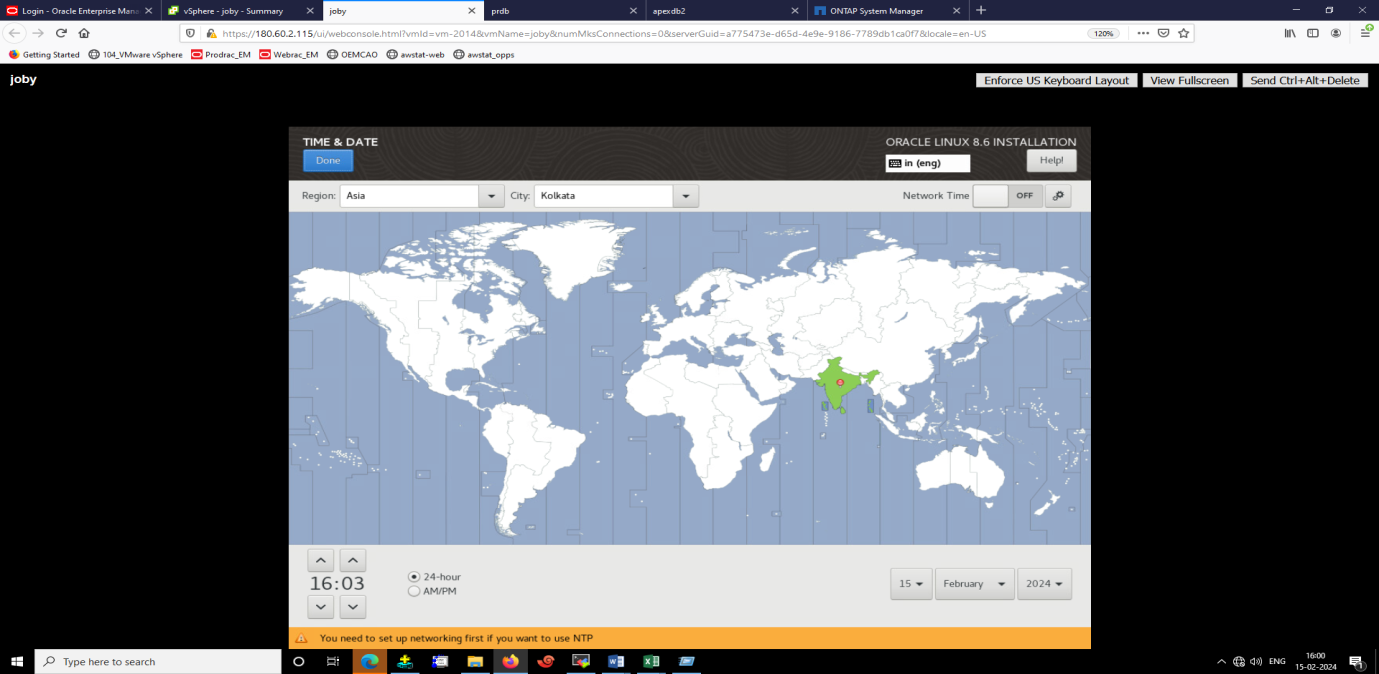Decrease the minutes with the down arrow
Image resolution: width=1379 pixels, height=674 pixels.
click(x=353, y=607)
